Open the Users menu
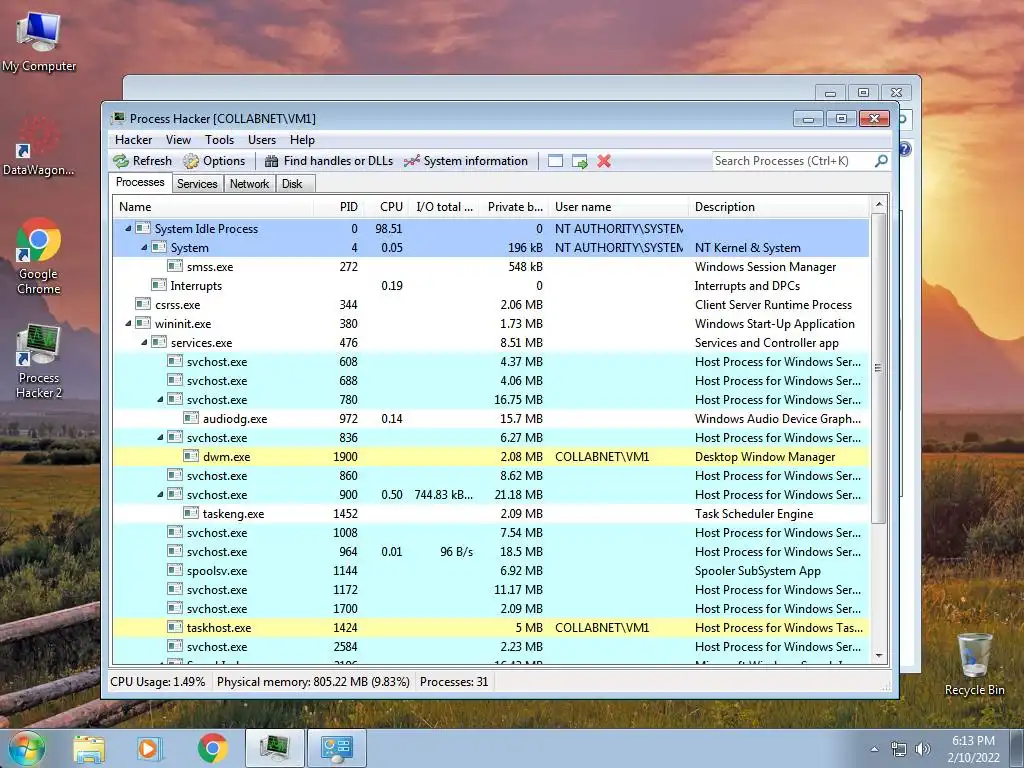Image resolution: width=1024 pixels, height=768 pixels. coord(262,140)
